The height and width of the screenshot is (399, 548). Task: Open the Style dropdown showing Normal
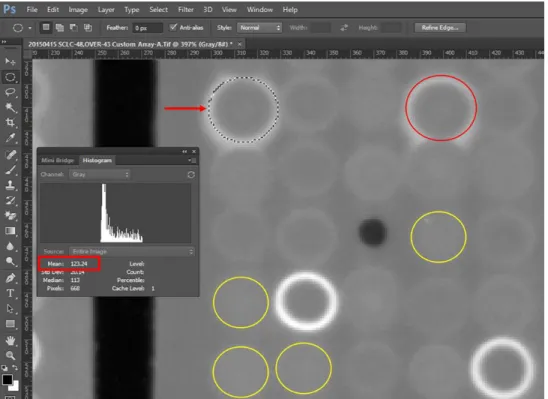click(x=259, y=28)
